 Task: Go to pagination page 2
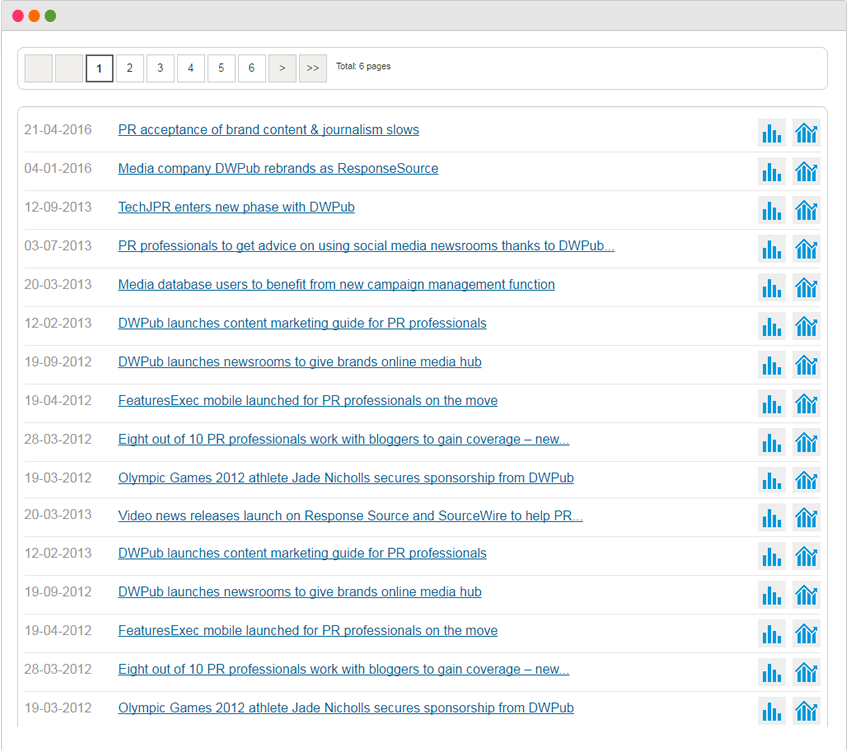130,68
